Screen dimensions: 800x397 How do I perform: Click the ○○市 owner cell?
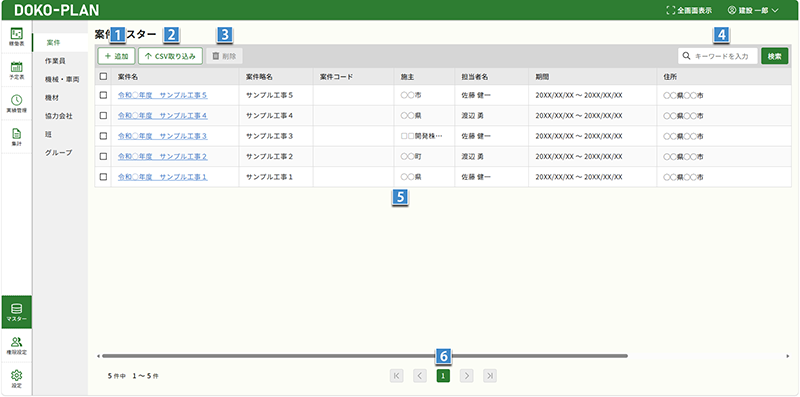coord(424,95)
